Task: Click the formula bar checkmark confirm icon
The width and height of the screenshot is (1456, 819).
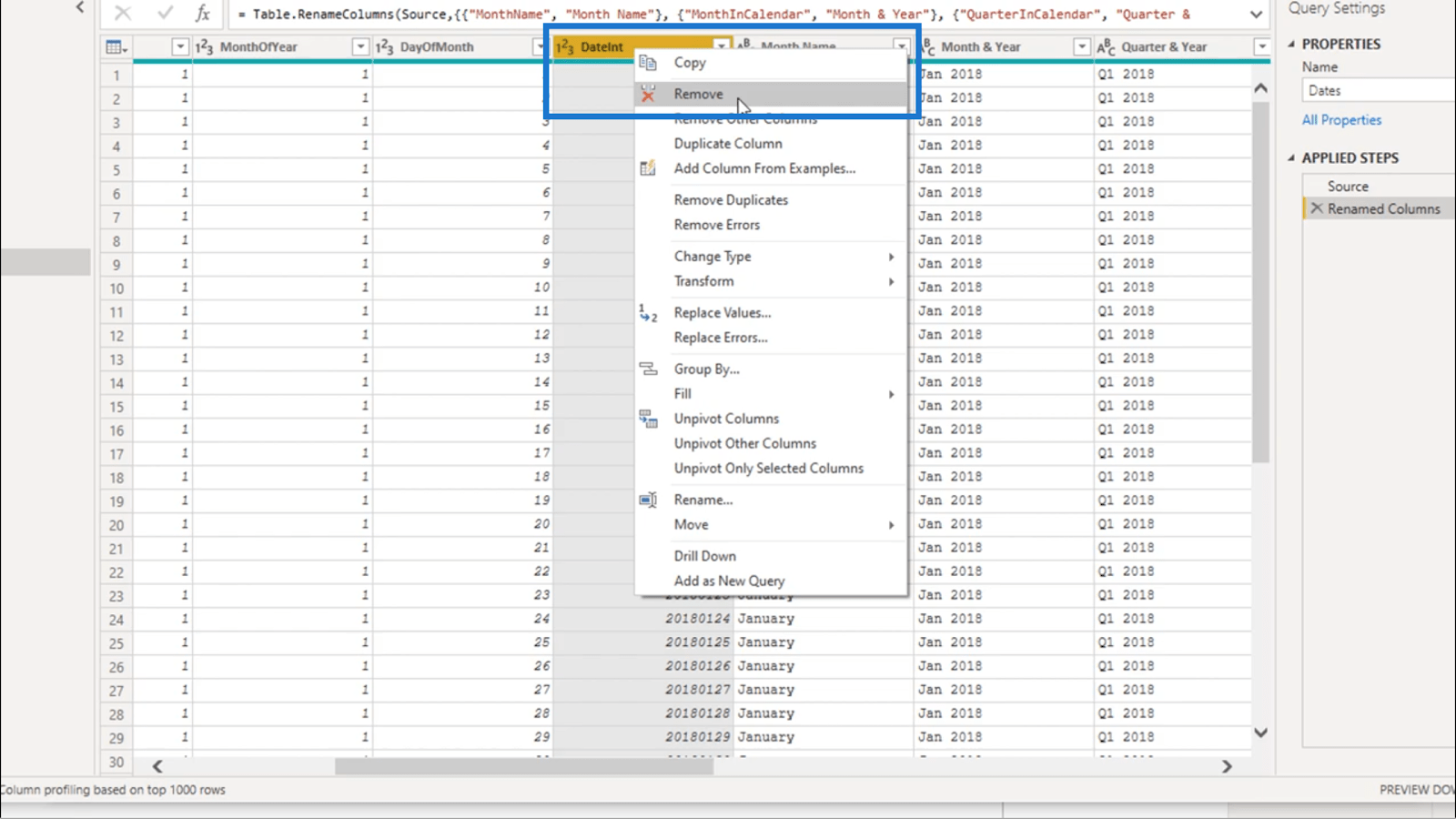Action: coord(165,13)
